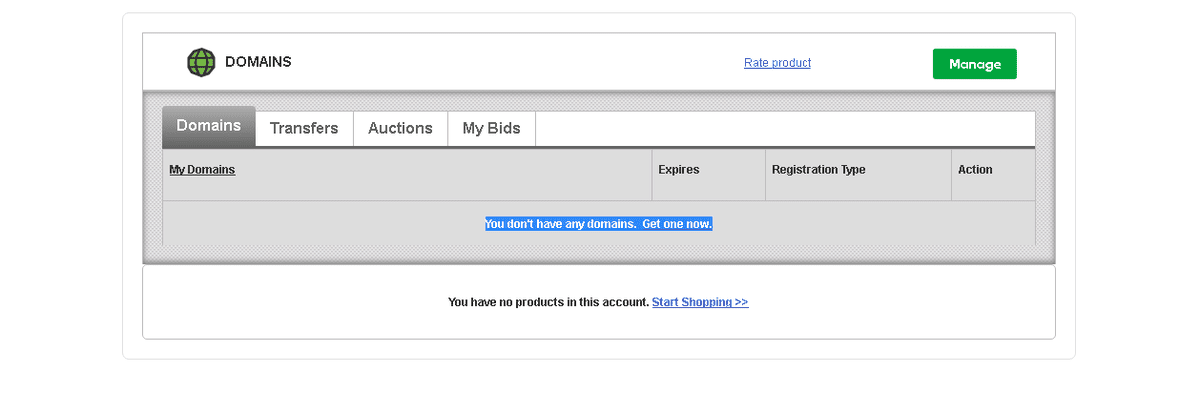1200x393 pixels.
Task: Click empty table row left of the highlighted message
Action: point(320,224)
